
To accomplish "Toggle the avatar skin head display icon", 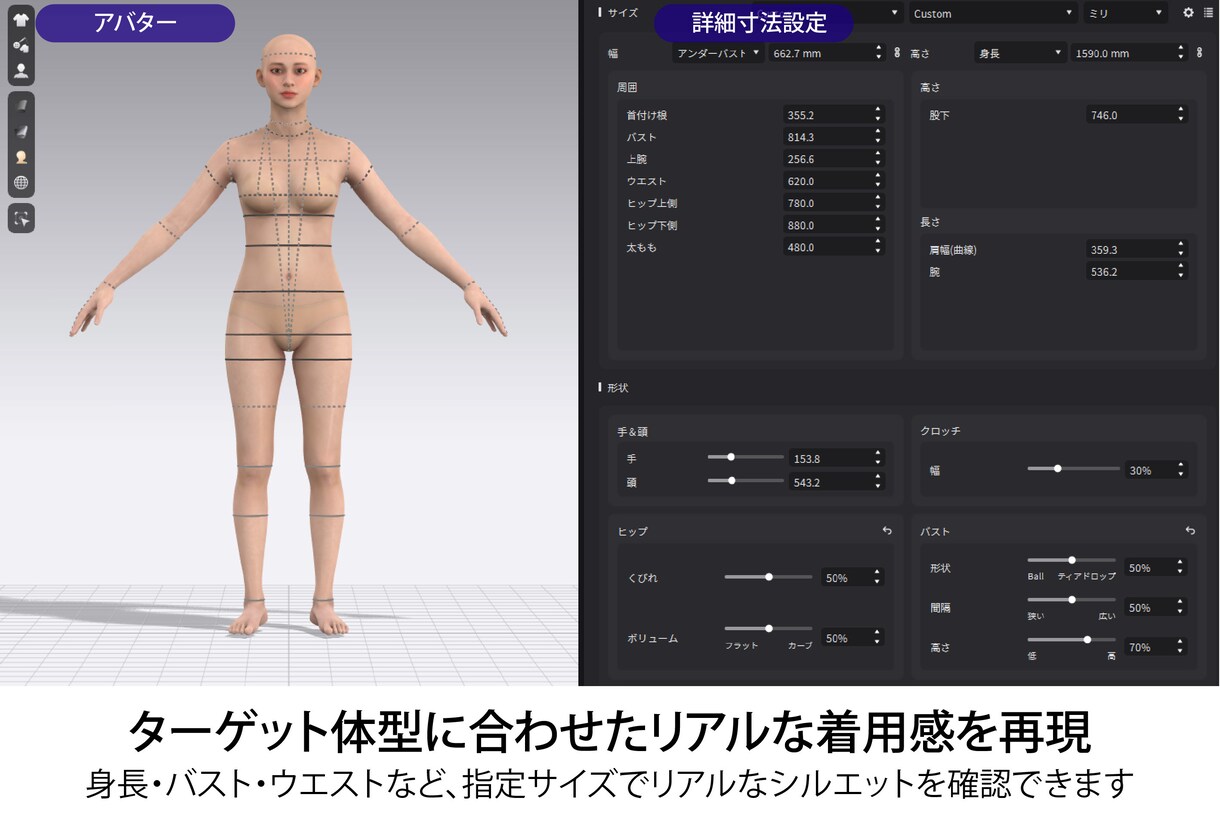I will 20,157.
